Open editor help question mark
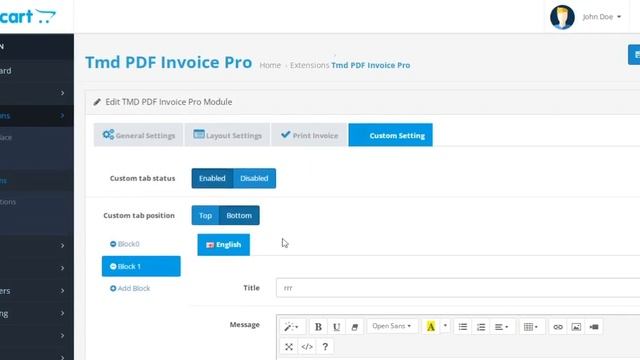This screenshot has height=360, width=640. (x=325, y=347)
